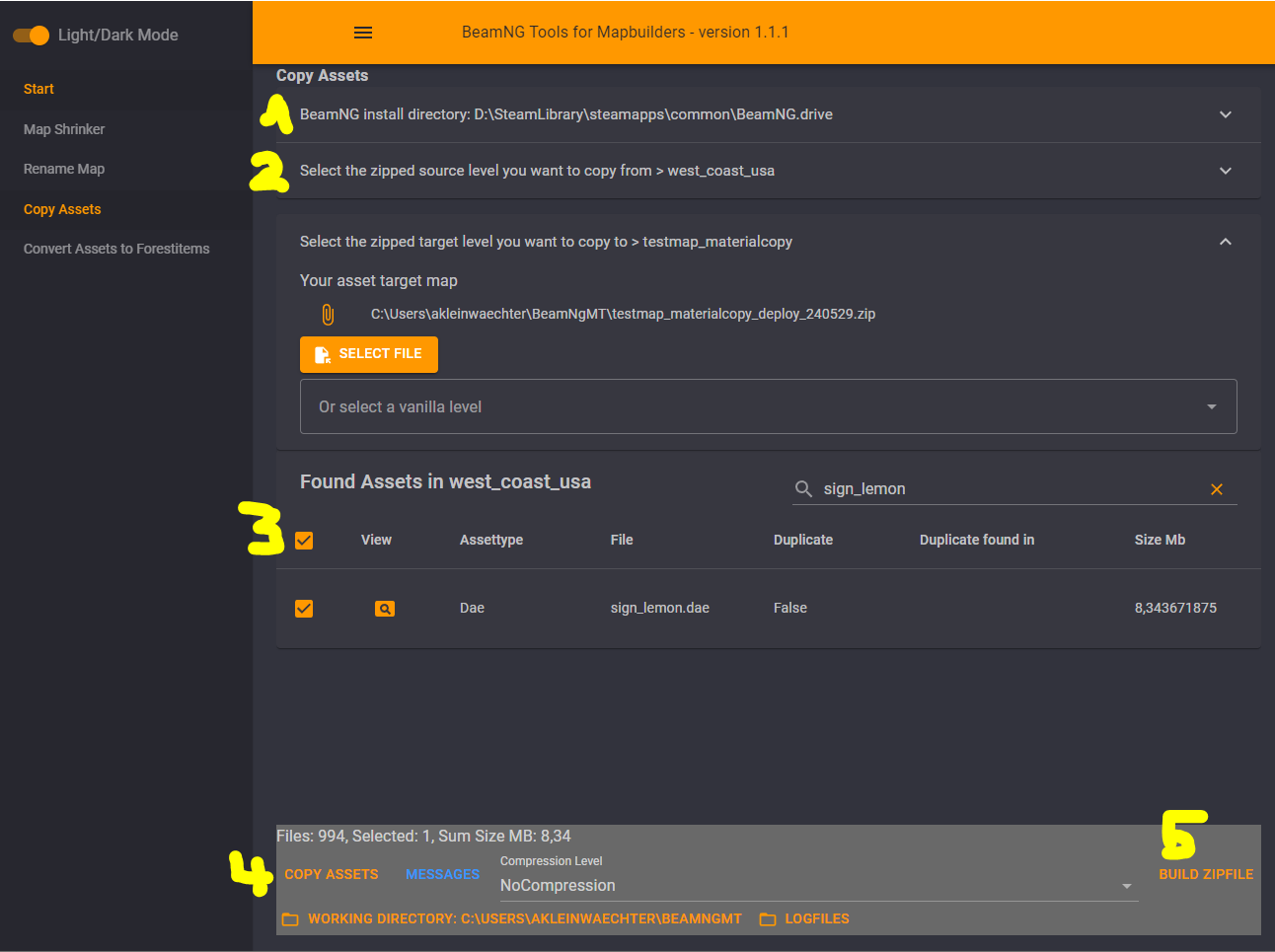Viewport: 1275px width, 952px height.
Task: Open the hamburger menu icon
Action: pos(363,33)
